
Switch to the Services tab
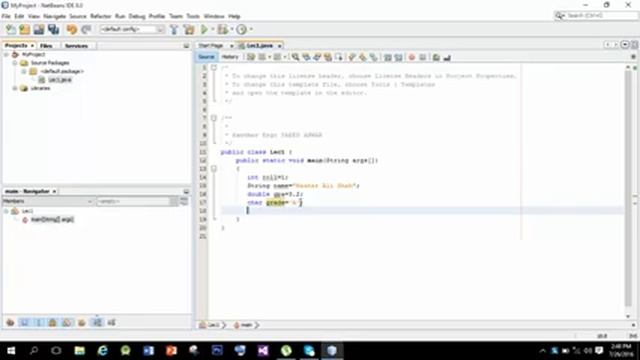pyautogui.click(x=76, y=46)
